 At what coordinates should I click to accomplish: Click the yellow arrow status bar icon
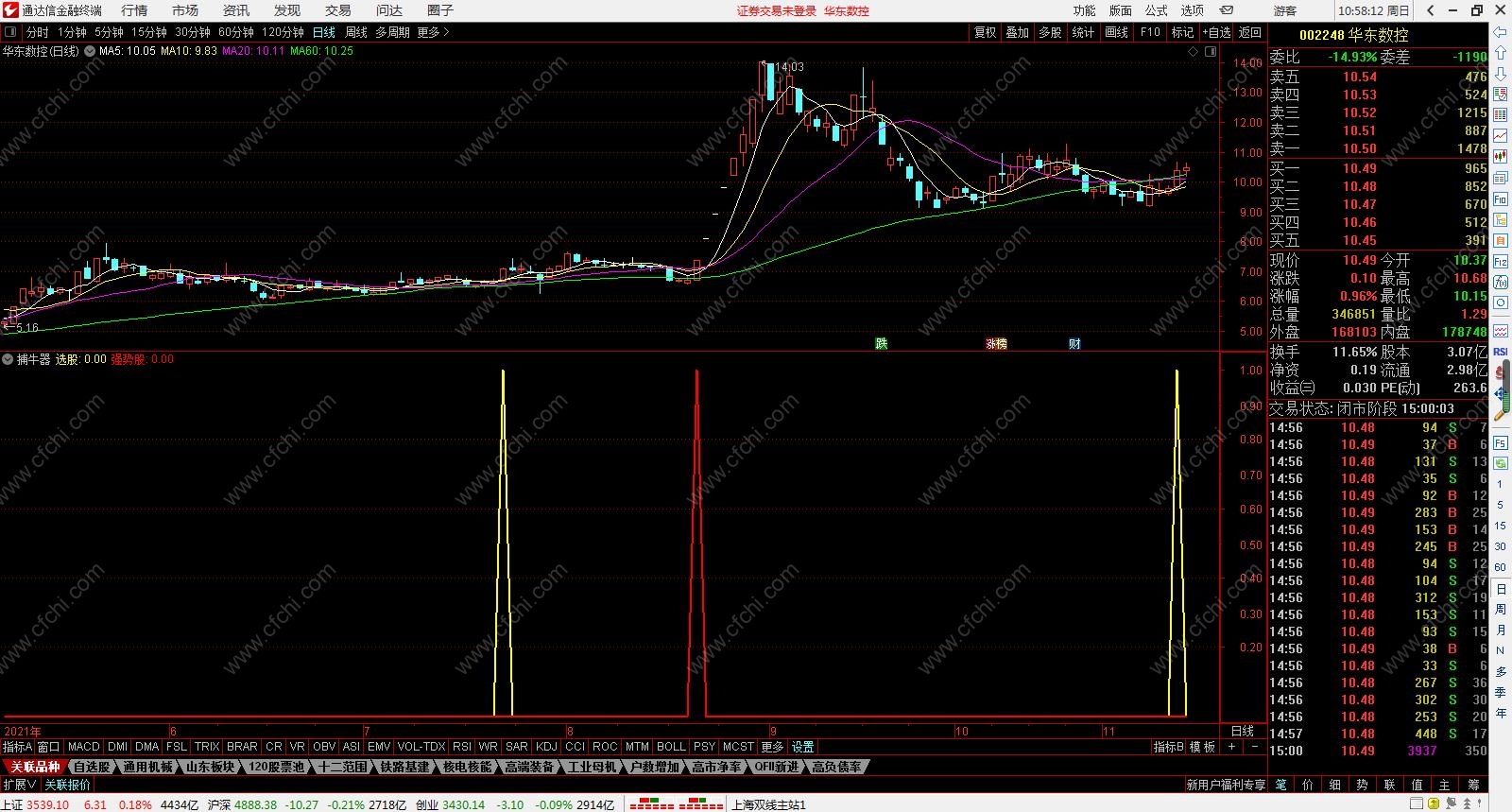(x=1434, y=803)
